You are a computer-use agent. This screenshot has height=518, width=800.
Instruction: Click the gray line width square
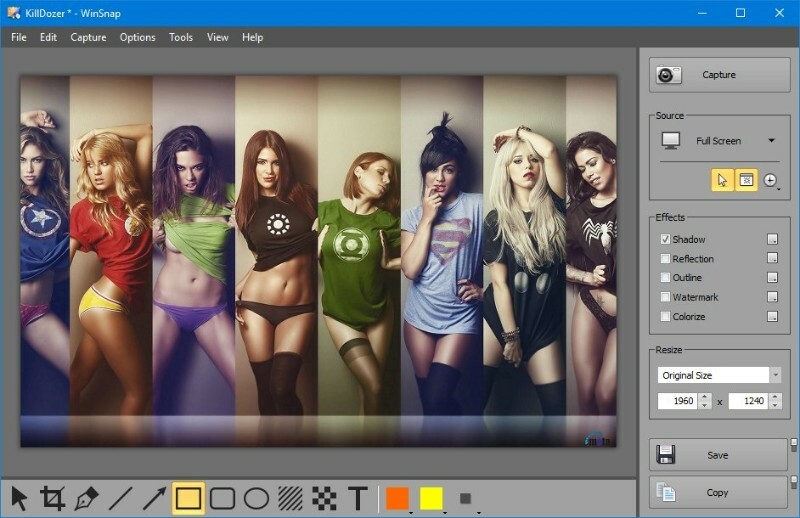pos(465,498)
